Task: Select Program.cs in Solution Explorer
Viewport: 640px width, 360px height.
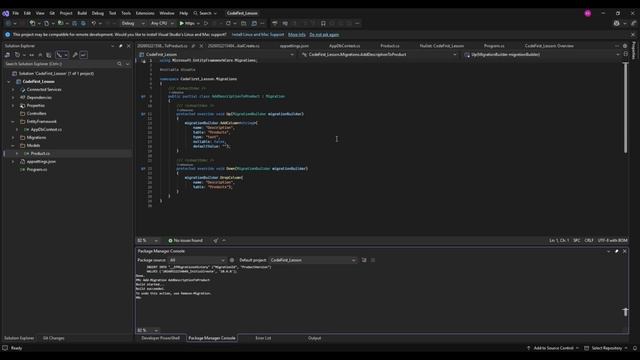Action: [36, 169]
